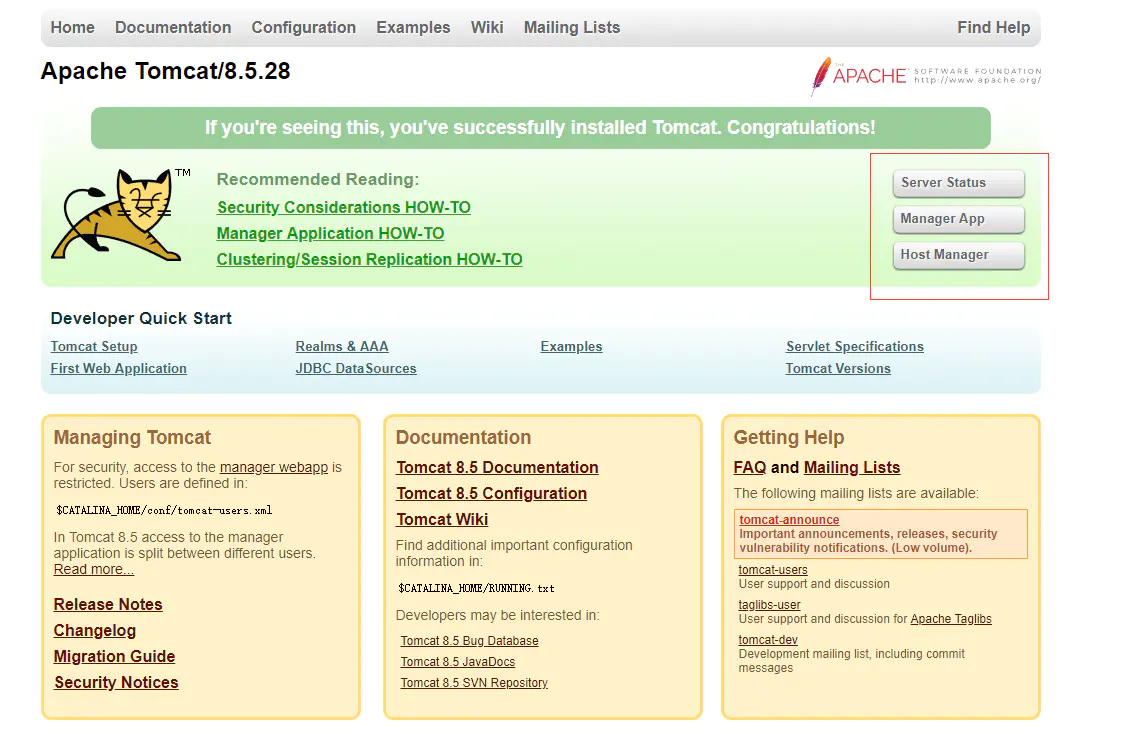Image resolution: width=1134 pixels, height=734 pixels.
Task: Open the Security Notices link
Action: point(116,683)
